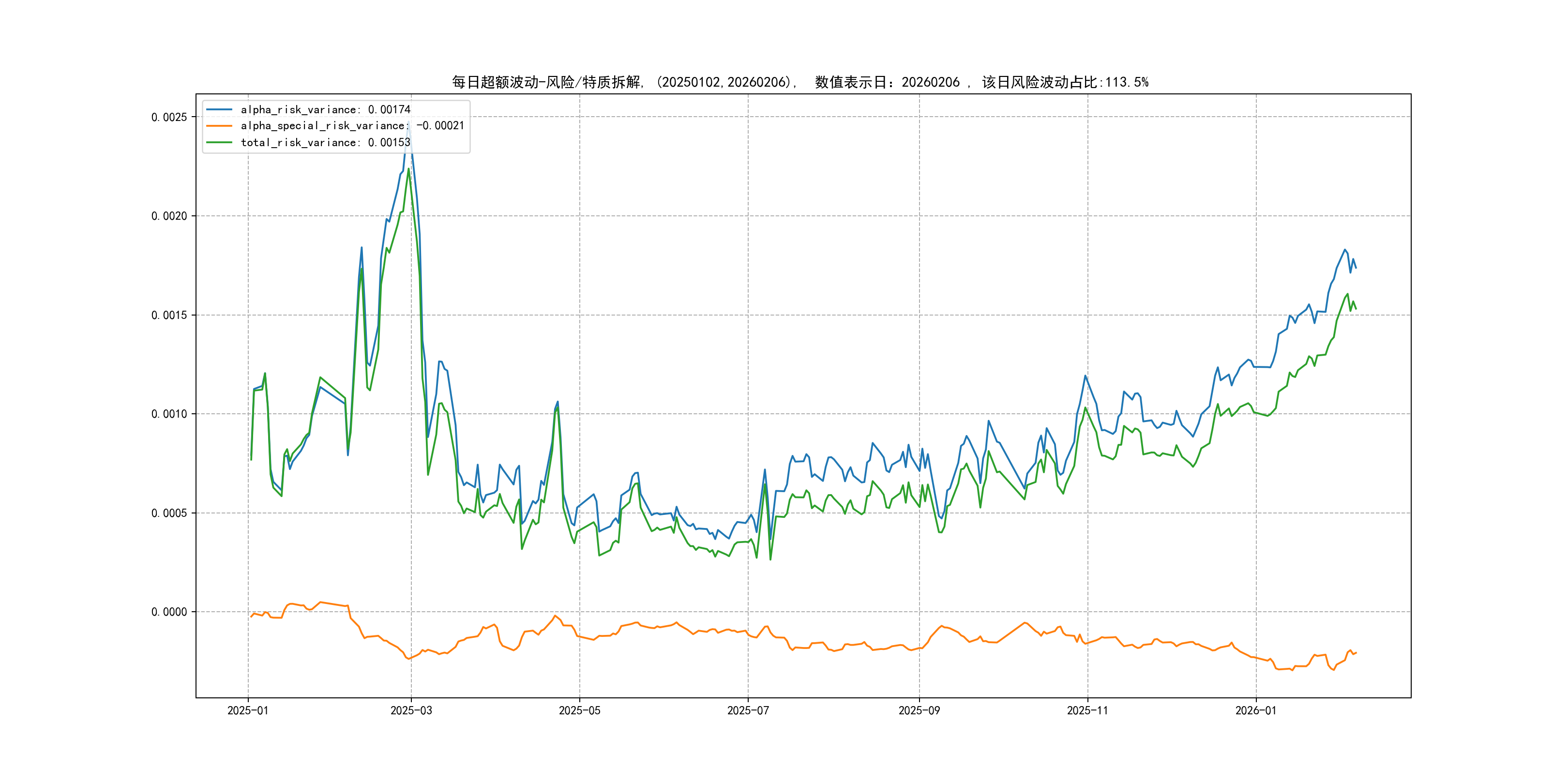Image resolution: width=1568 pixels, height=784 pixels.
Task: Click the 2025-01 x-axis tick label
Action: point(248,710)
